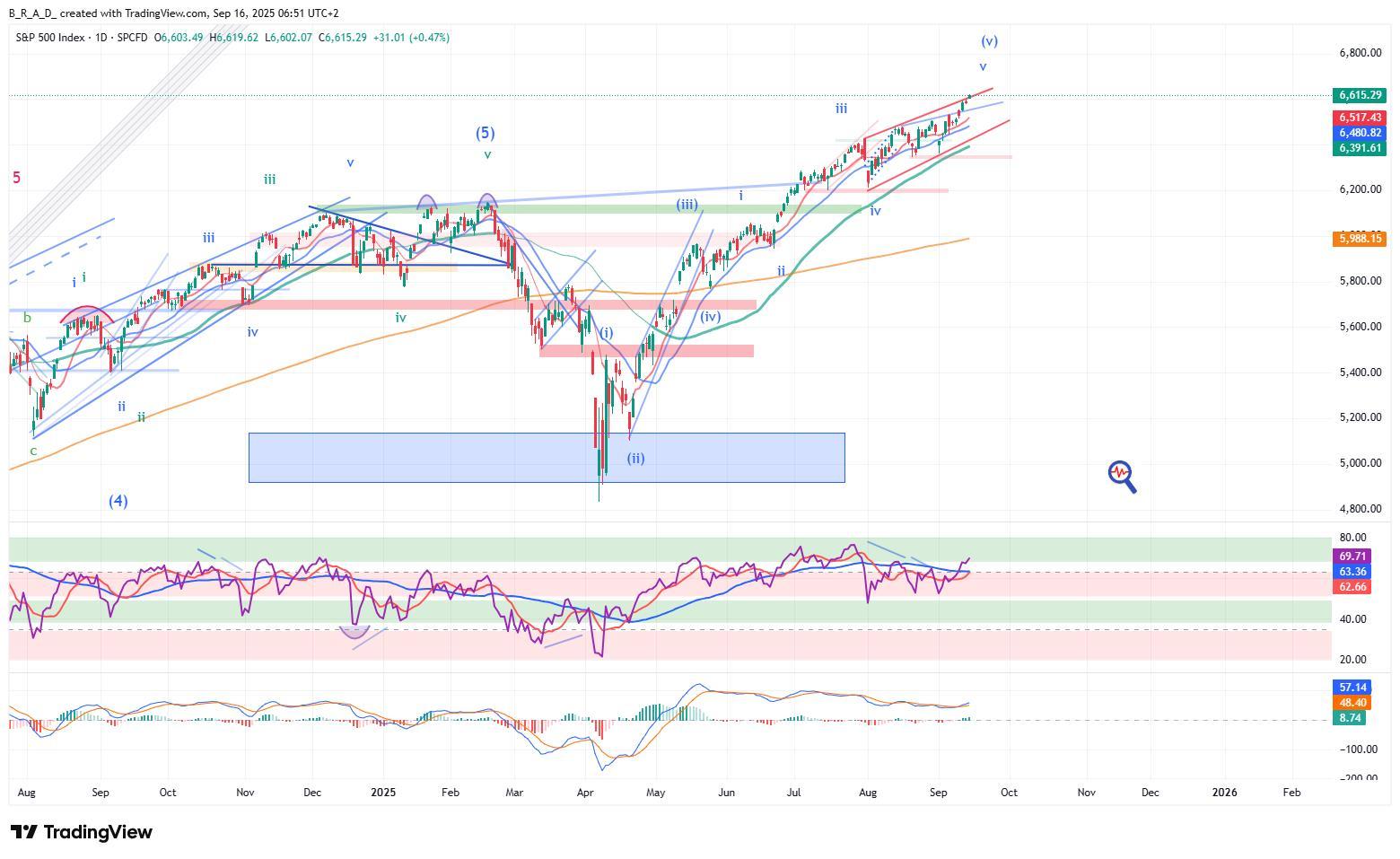Click the green 8.74 histogram label
1400x859 pixels.
1350,718
